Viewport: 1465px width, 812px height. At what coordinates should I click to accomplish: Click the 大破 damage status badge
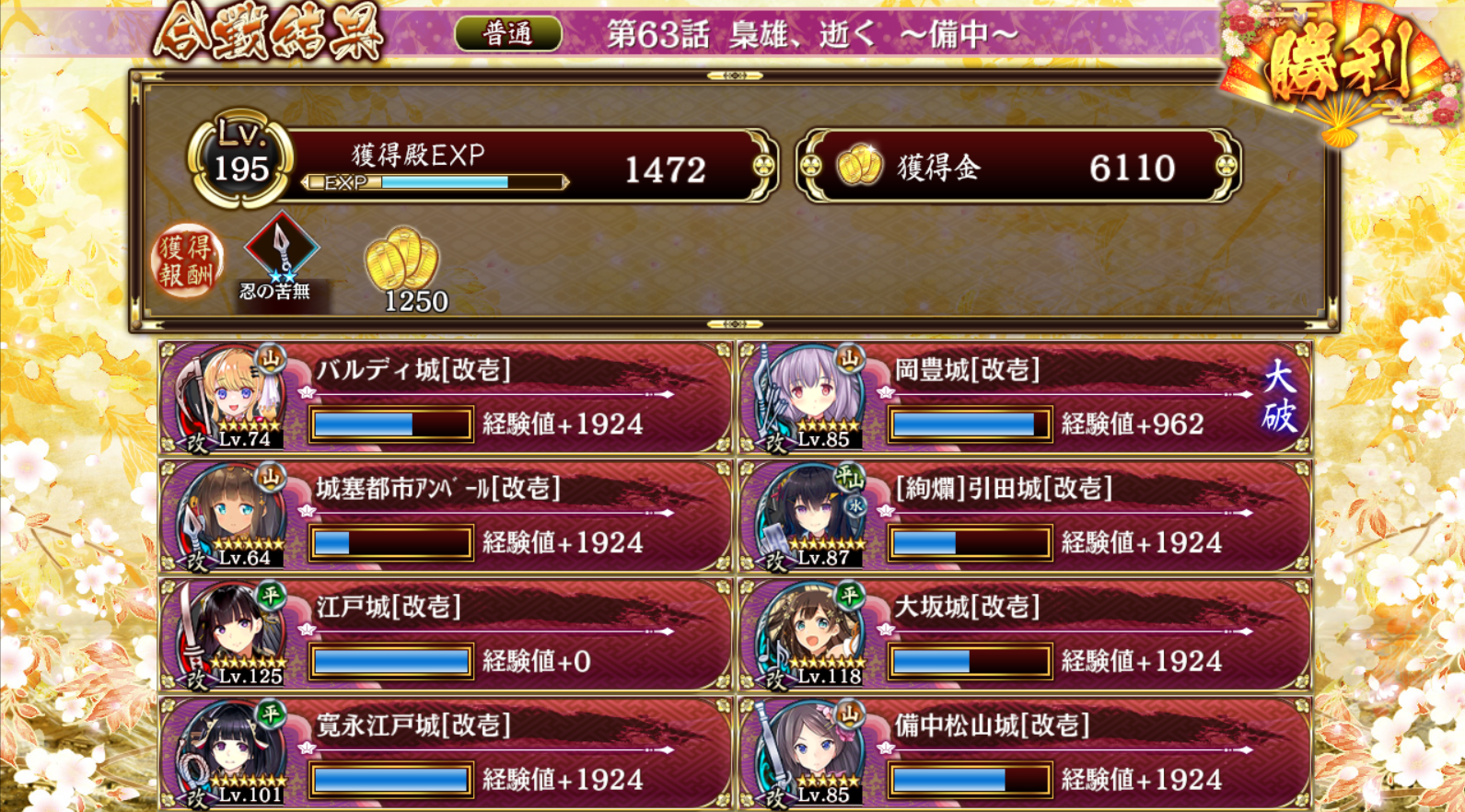[1279, 397]
